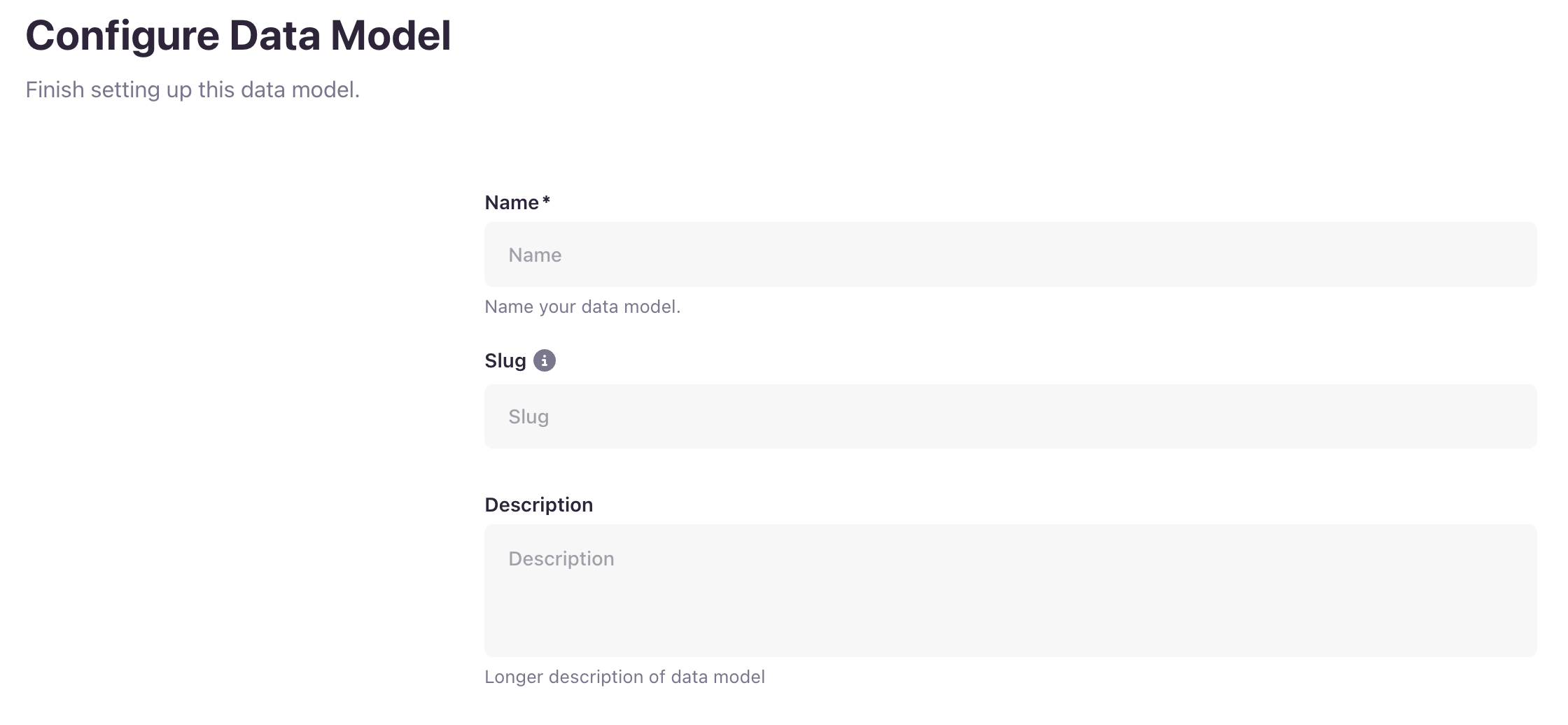1568x725 pixels.
Task: Click into the Slug input field
Action: click(x=1009, y=416)
